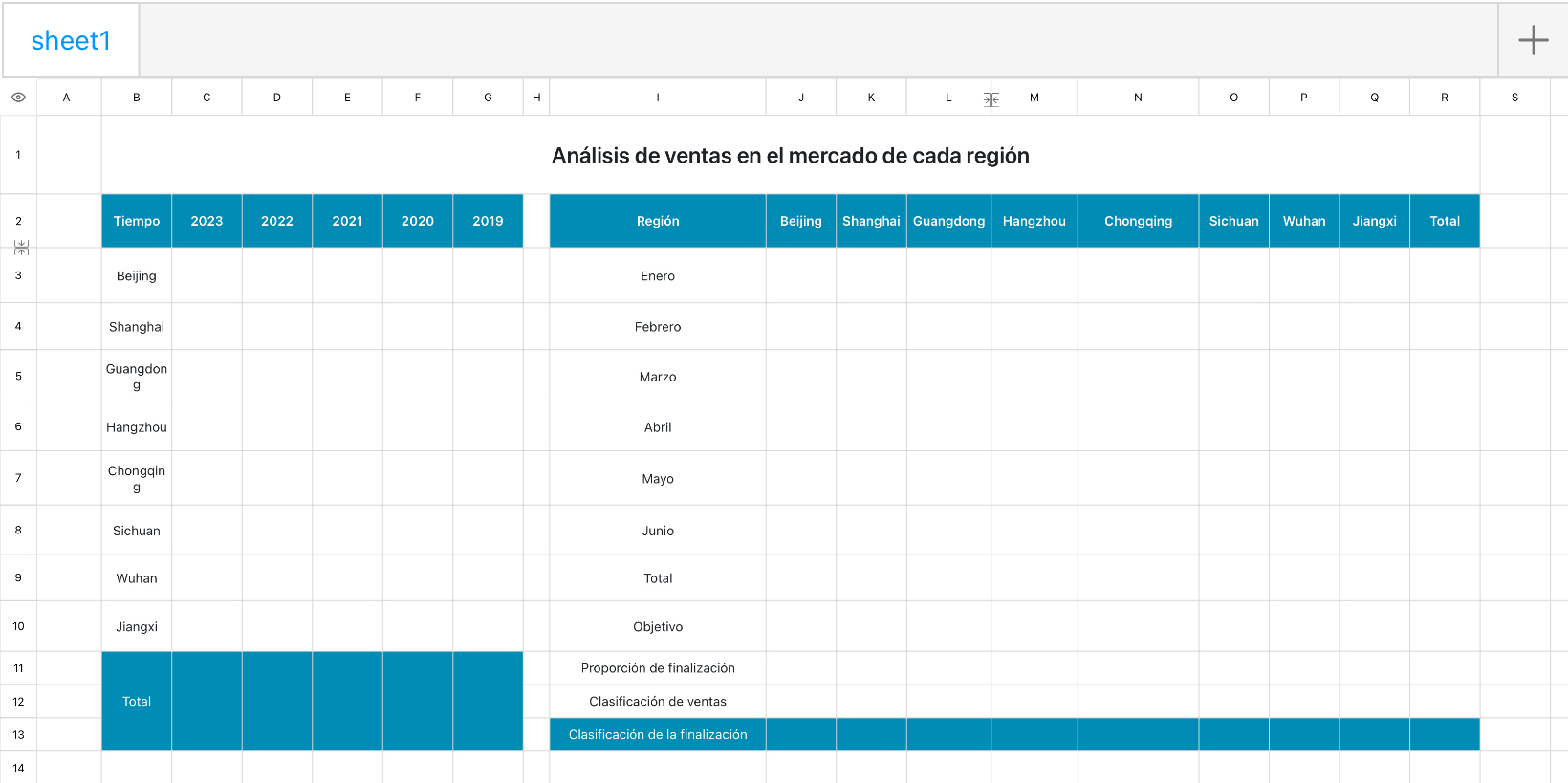Select 'Clasificación de ventas' cell
Viewport: 1568px width, 783px height.
click(658, 701)
